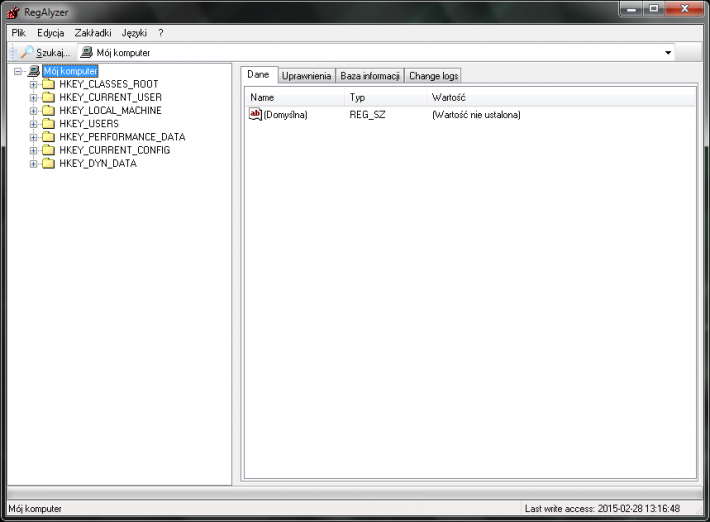Switch to the Uprawnienia tab
The image size is (710, 522).
[x=307, y=76]
